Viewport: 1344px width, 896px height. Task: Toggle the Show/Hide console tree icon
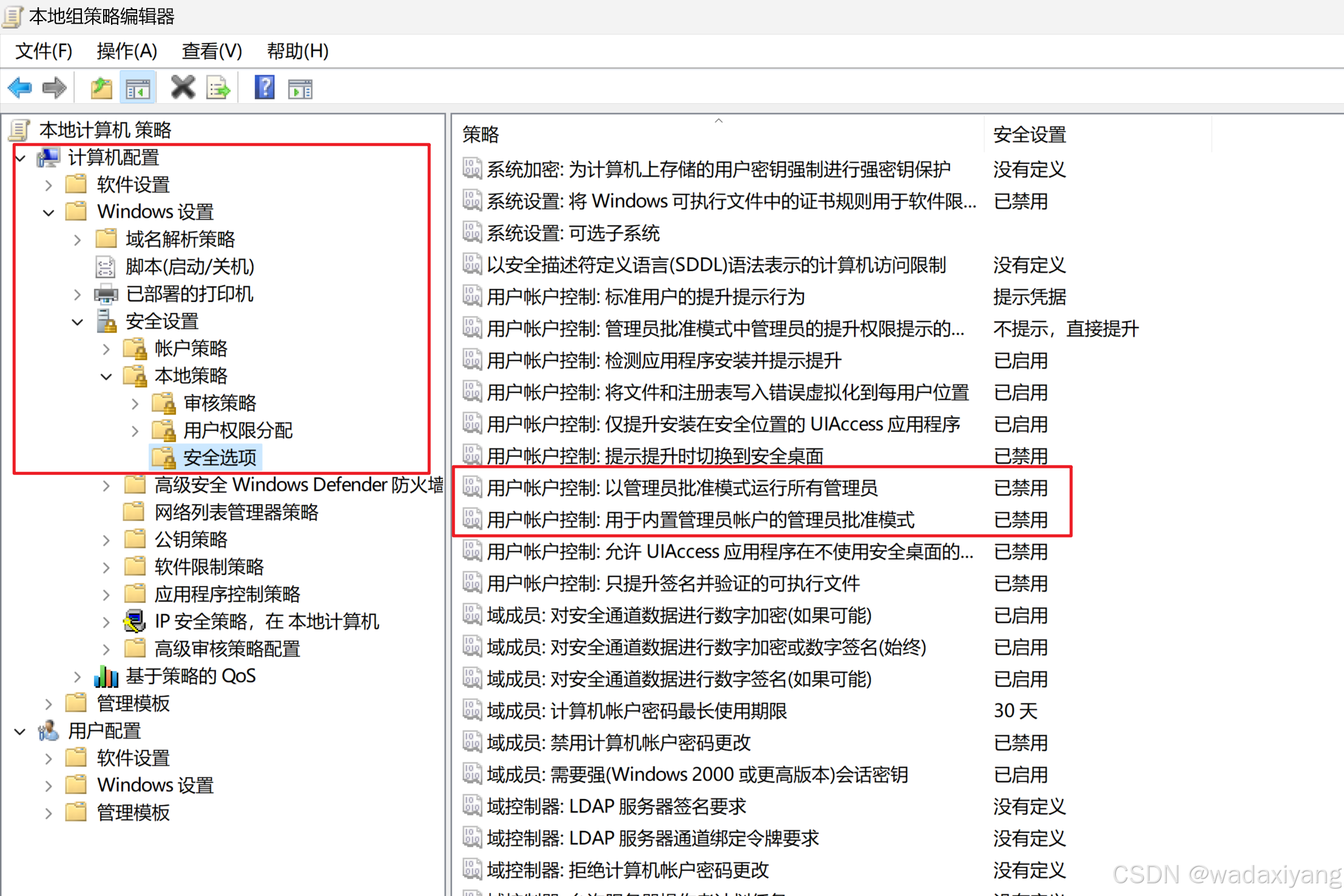coord(138,89)
